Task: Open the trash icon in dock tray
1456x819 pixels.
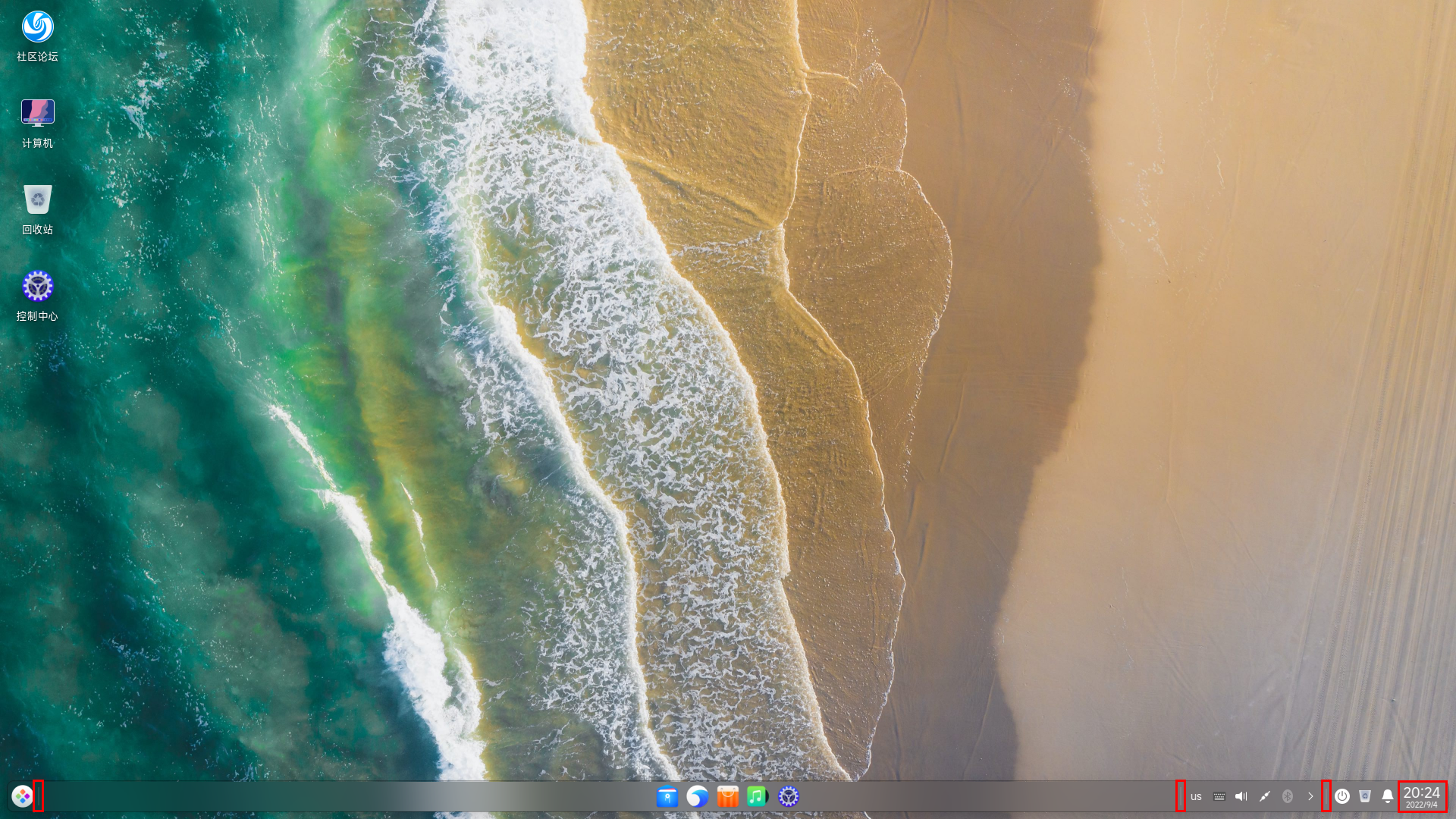Action: point(1364,796)
